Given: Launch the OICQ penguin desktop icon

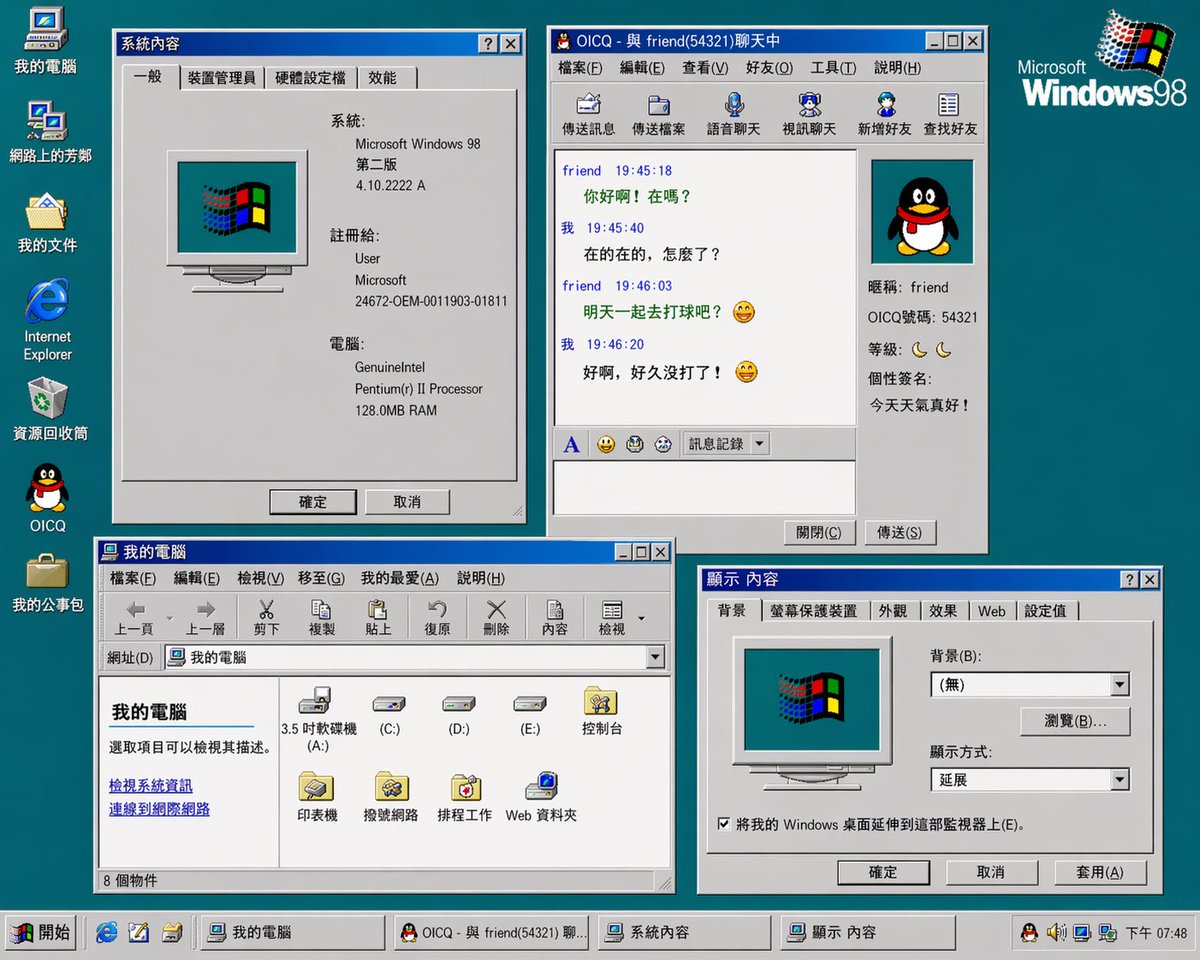Looking at the screenshot, I should [x=47, y=497].
